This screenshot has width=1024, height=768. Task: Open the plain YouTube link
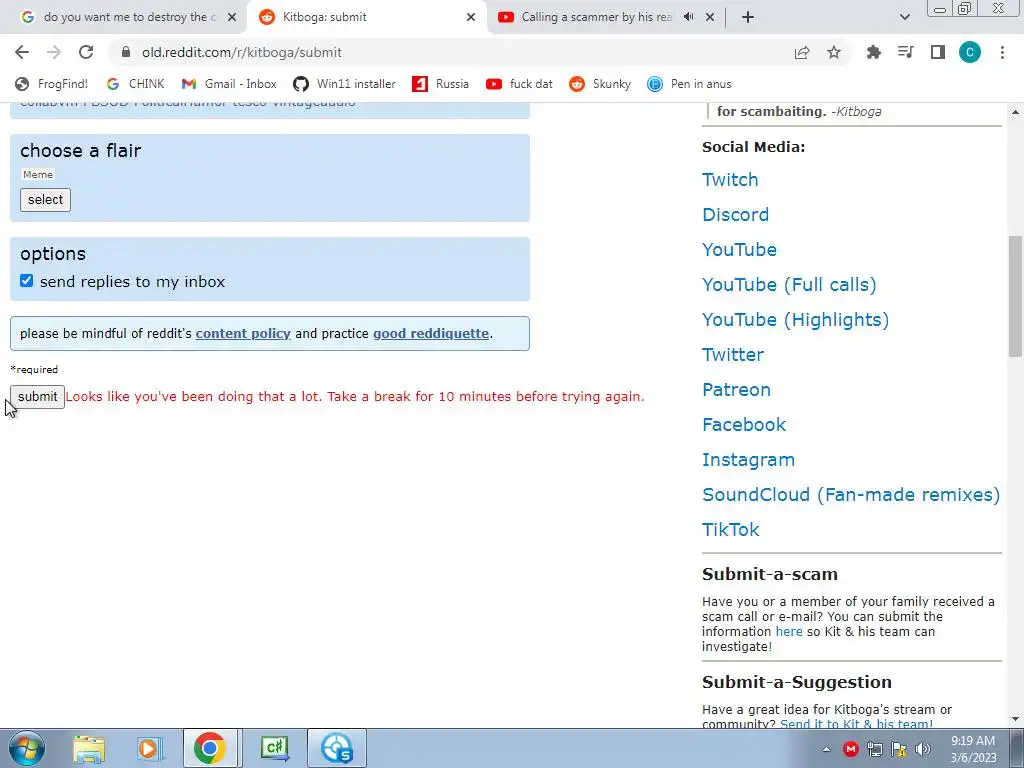pyautogui.click(x=739, y=249)
